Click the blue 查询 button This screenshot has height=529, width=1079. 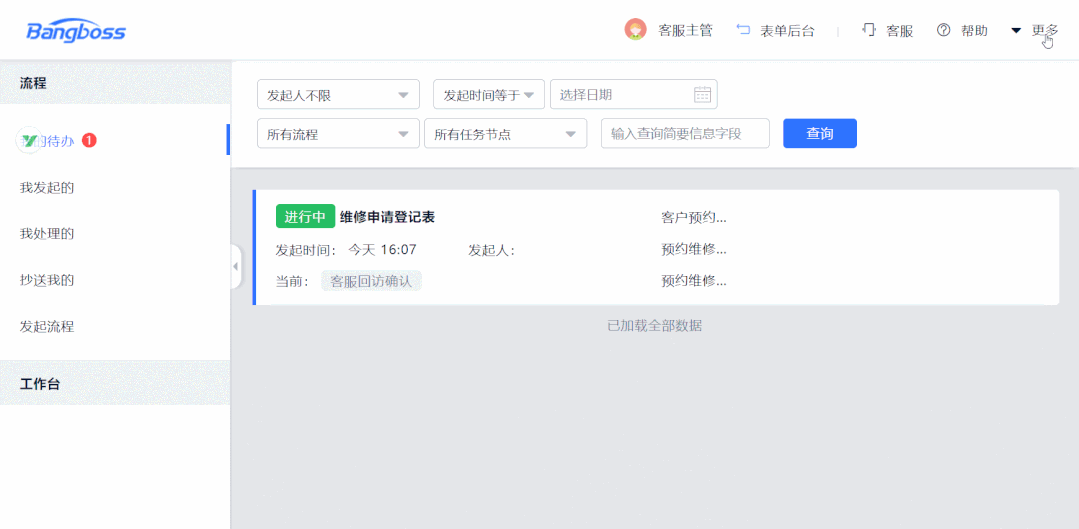[819, 134]
